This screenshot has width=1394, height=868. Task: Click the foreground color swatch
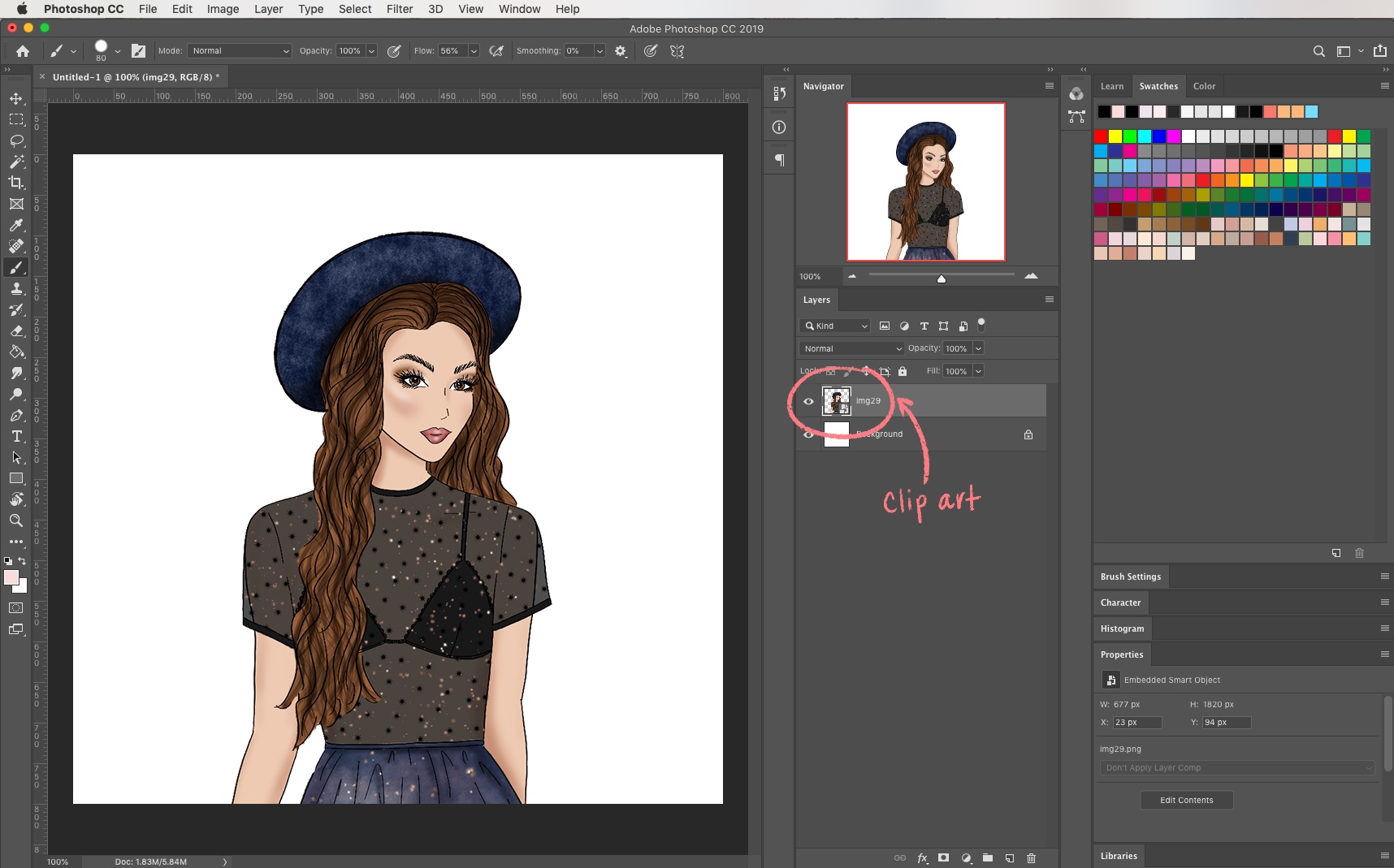[x=11, y=577]
